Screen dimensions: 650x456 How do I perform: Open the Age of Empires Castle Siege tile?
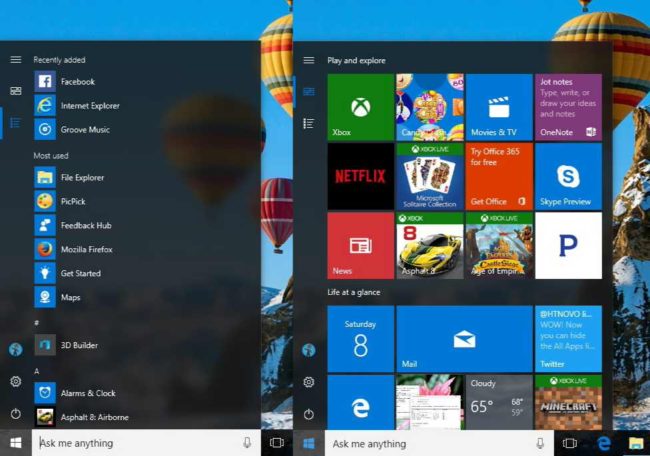499,246
